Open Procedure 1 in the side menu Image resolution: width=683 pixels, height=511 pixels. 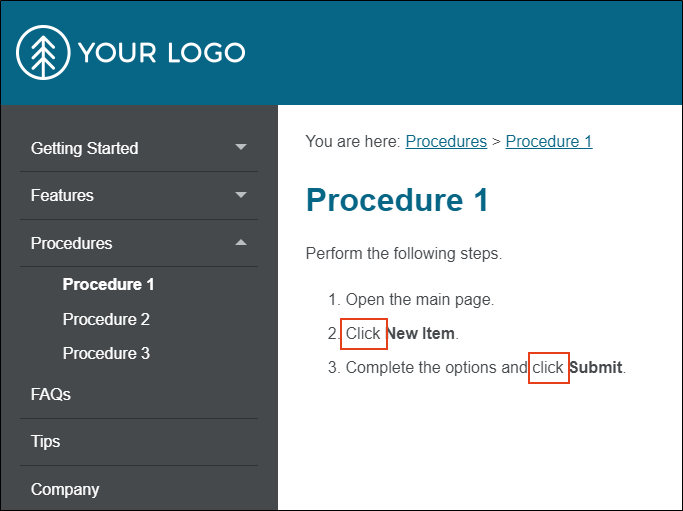tap(108, 284)
